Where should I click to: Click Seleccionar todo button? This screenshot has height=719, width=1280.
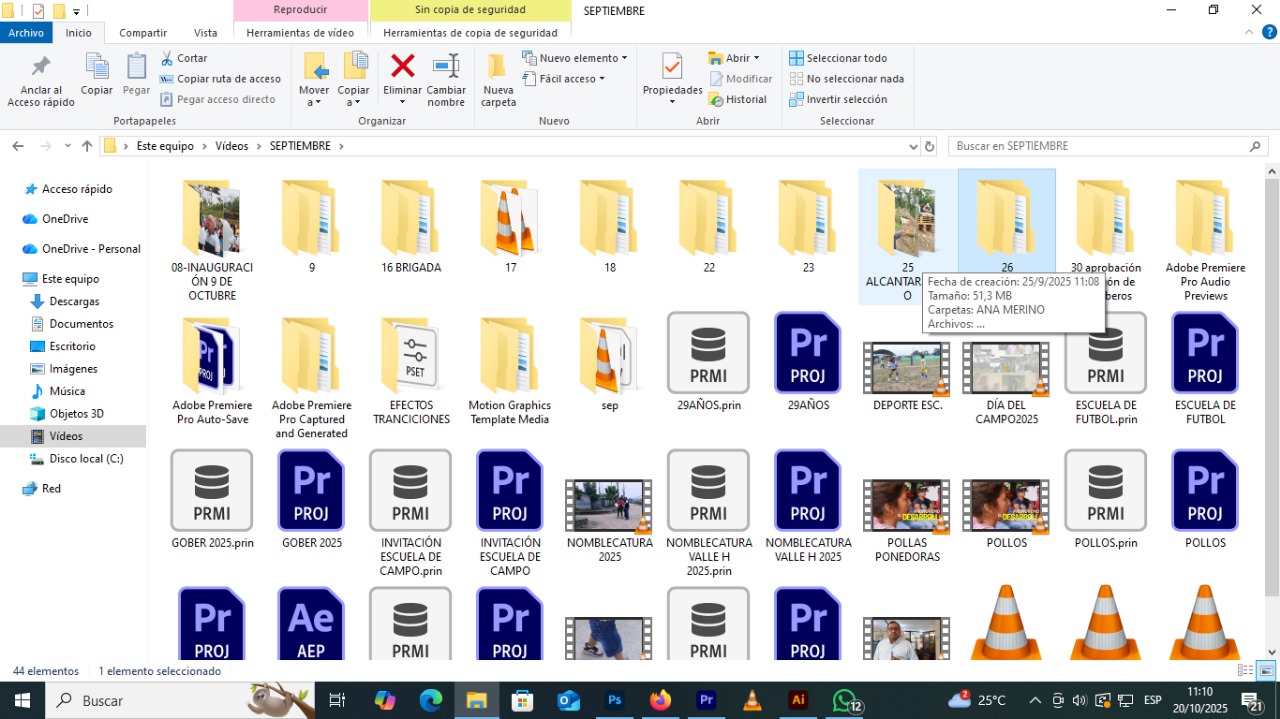click(x=838, y=58)
